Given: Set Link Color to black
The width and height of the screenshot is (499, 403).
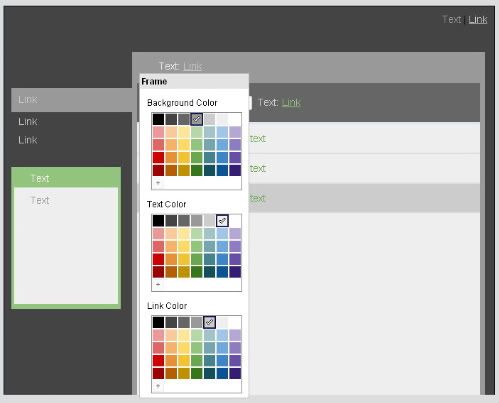Looking at the screenshot, I should click(x=158, y=322).
